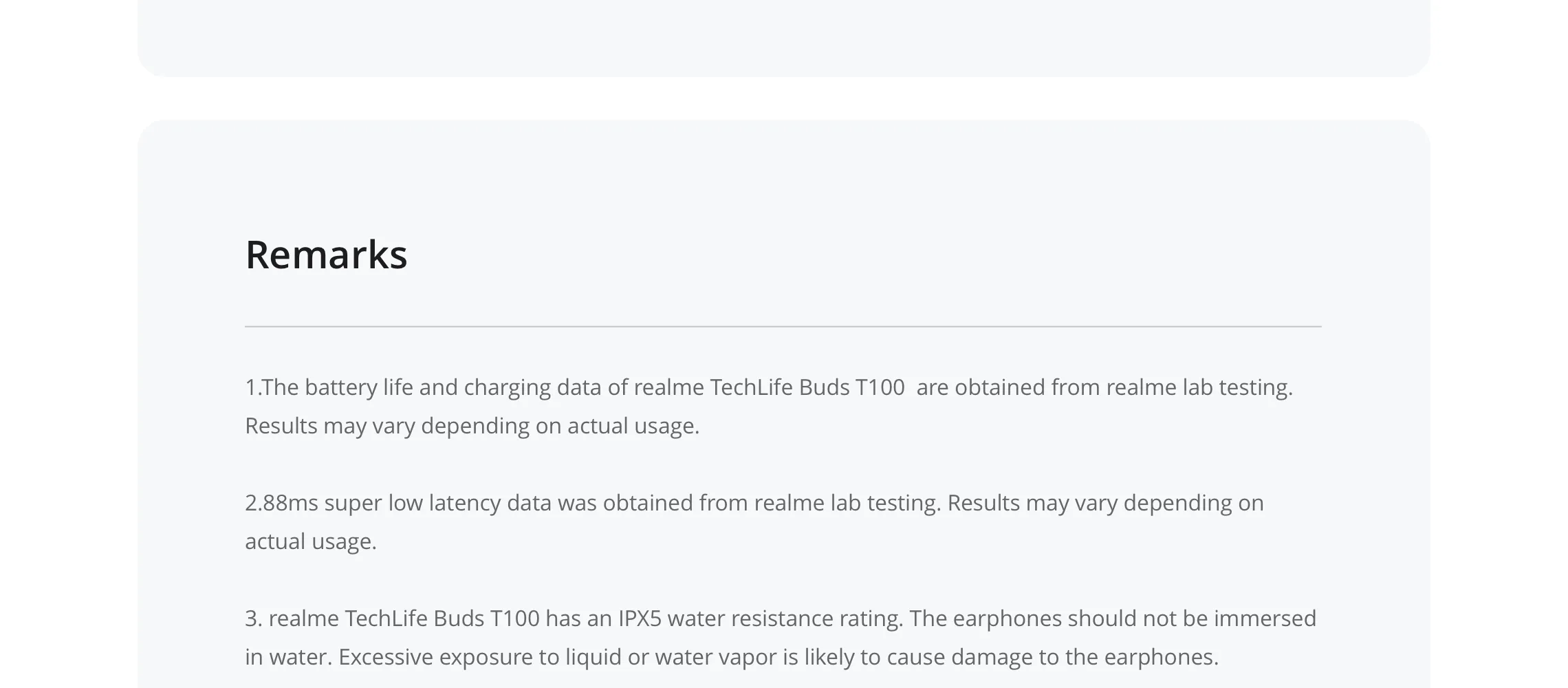Click the divider line under Remarks
This screenshot has width=1568, height=688.
[x=783, y=326]
